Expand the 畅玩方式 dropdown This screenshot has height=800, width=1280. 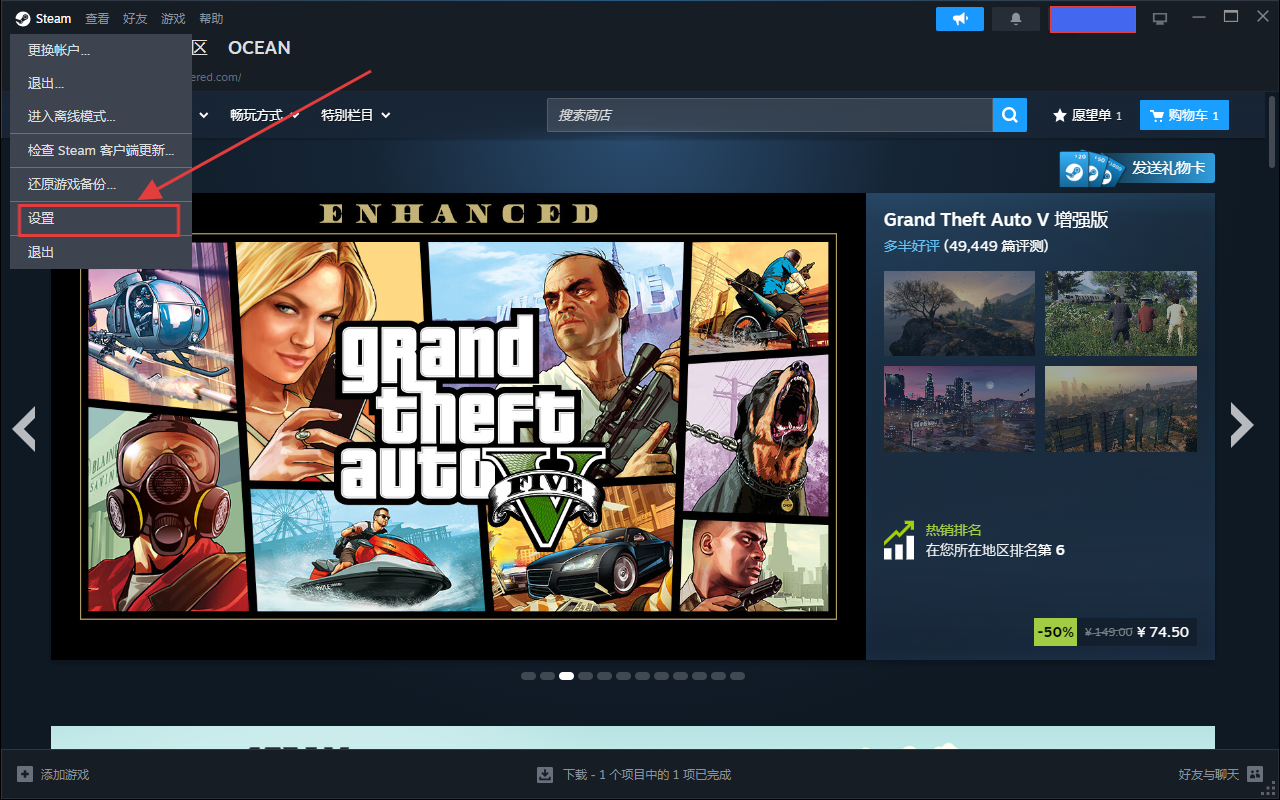(265, 115)
